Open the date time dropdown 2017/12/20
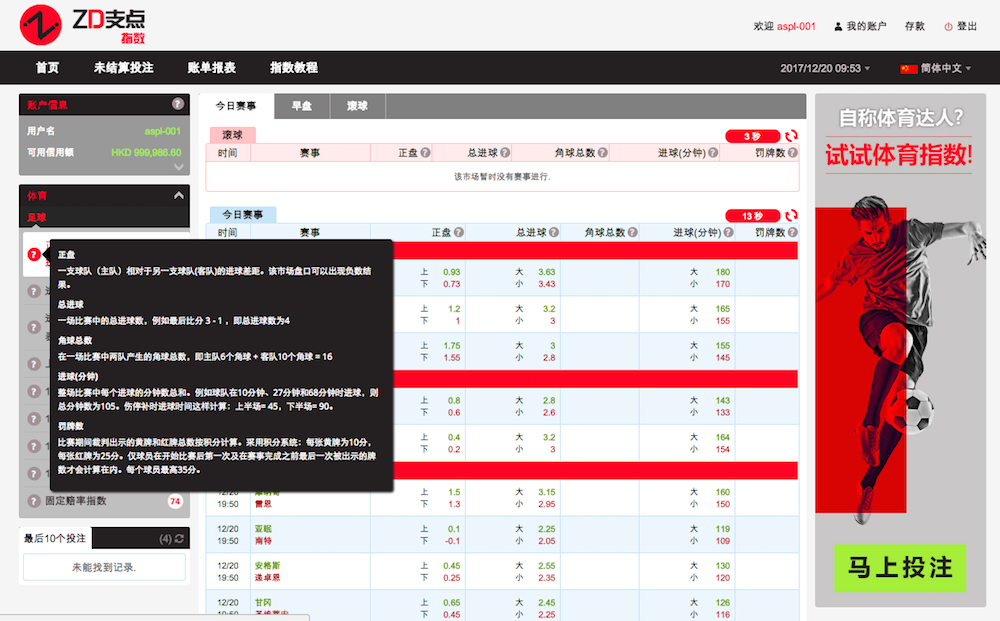 (825, 68)
